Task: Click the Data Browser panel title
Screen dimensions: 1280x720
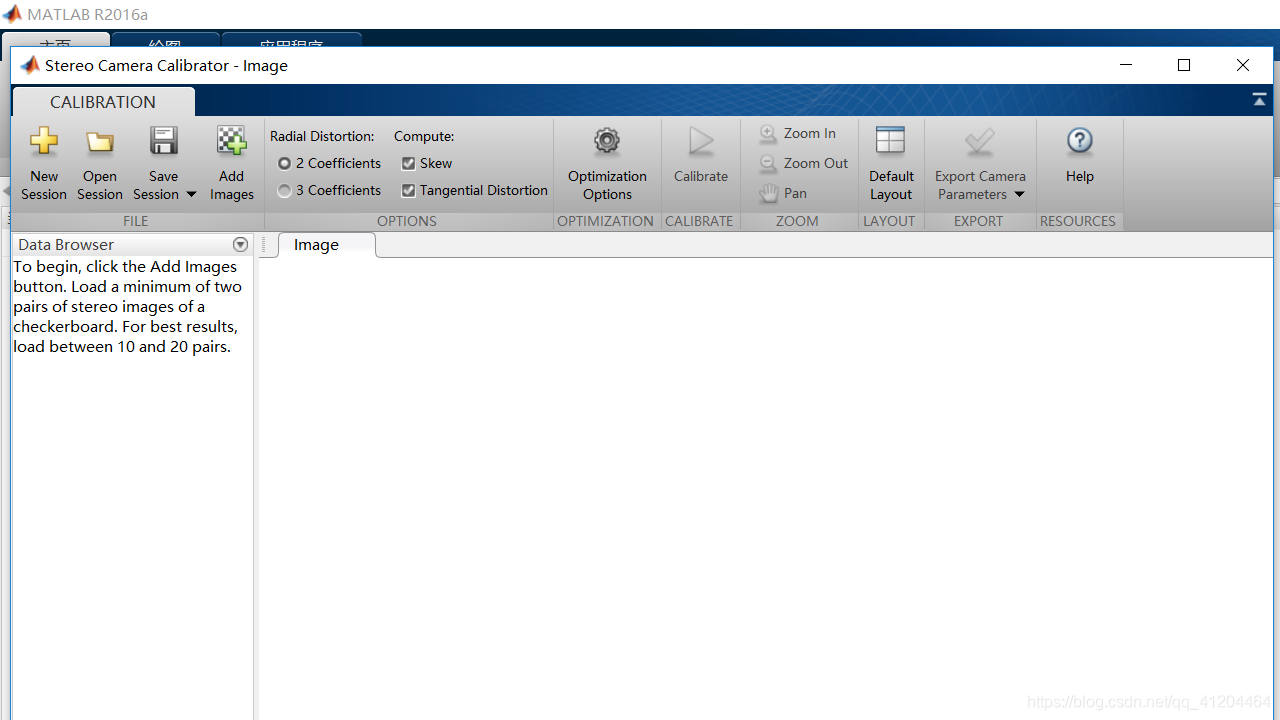Action: click(66, 245)
